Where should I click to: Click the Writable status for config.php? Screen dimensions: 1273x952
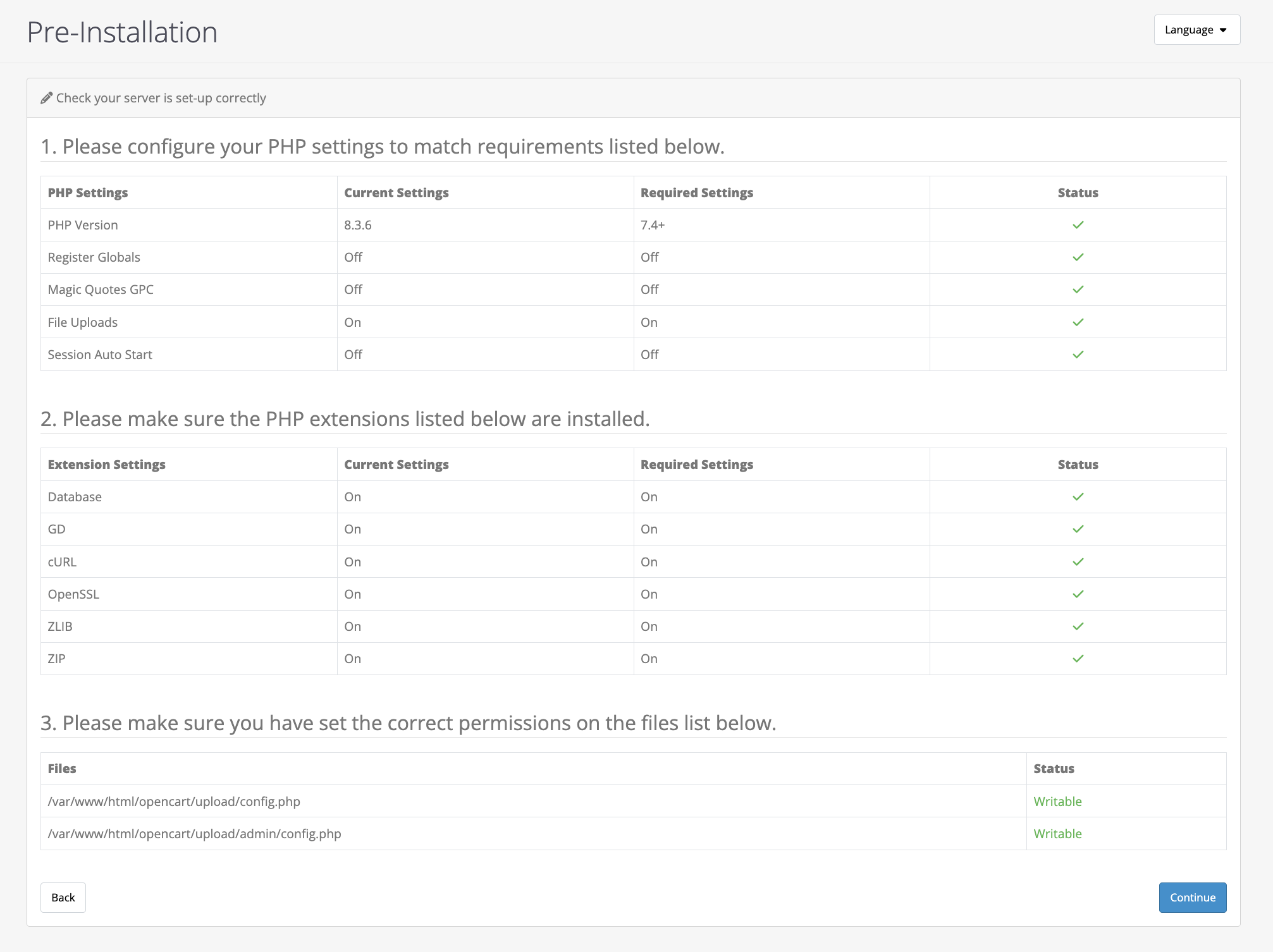click(1057, 802)
